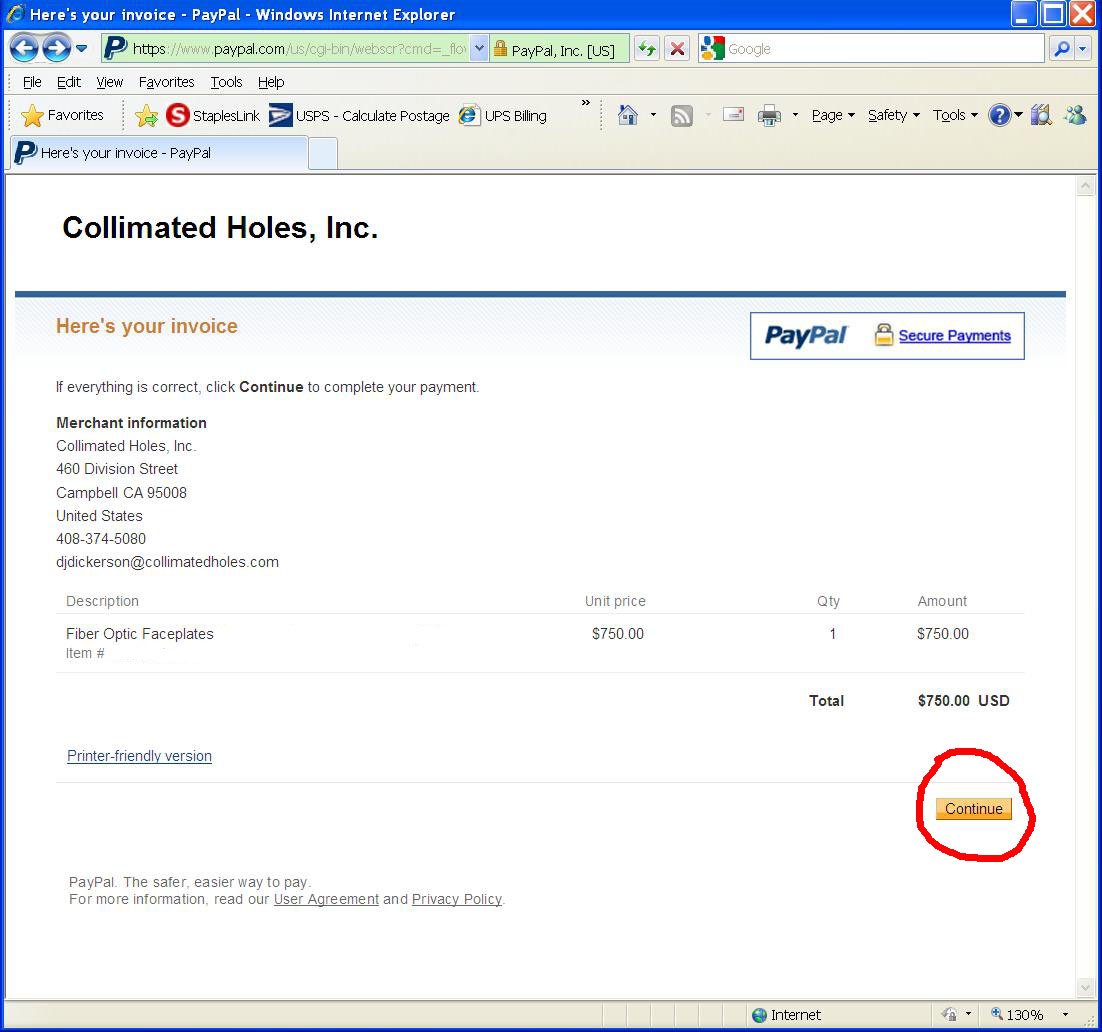Open the Secure Payments link
The image size is (1102, 1032).
954,336
